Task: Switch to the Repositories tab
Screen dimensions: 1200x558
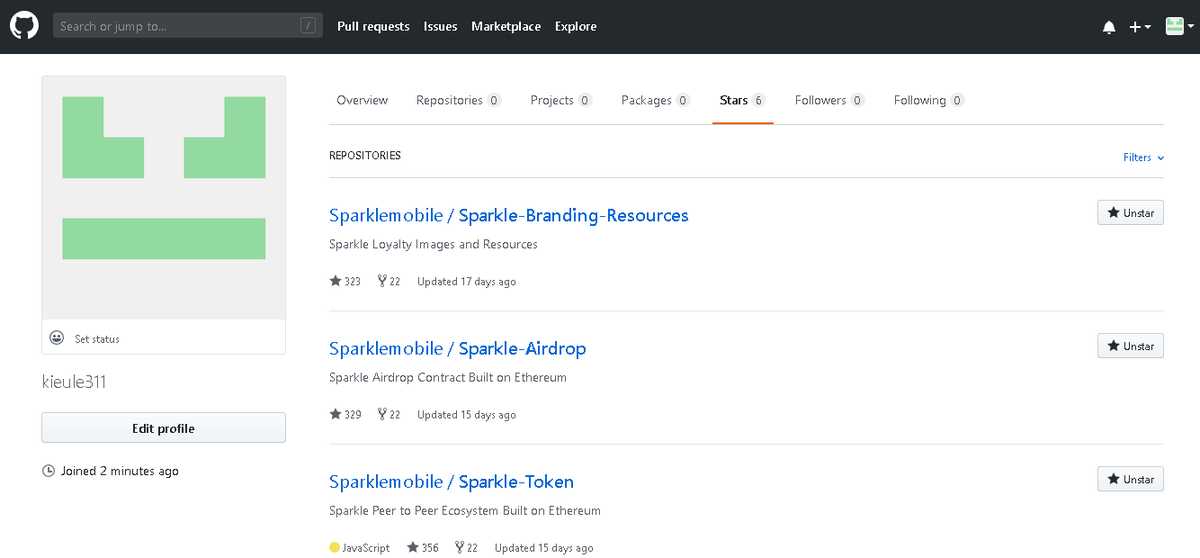Action: [458, 100]
